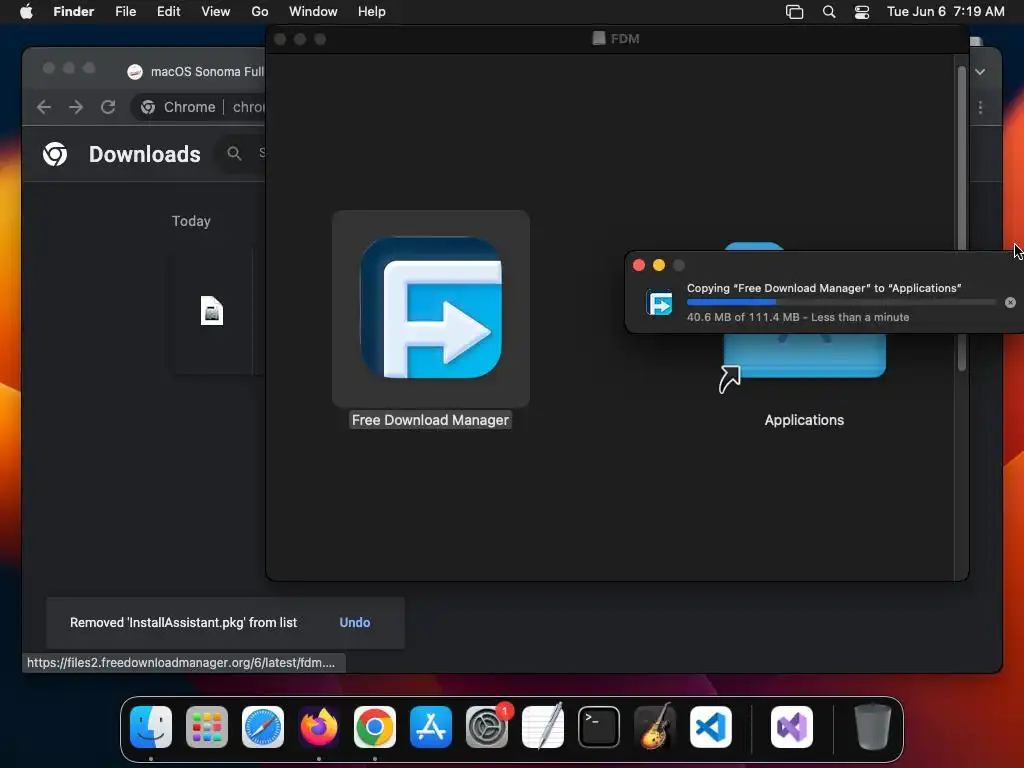Select the Free Download Manager app icon

tap(431, 308)
